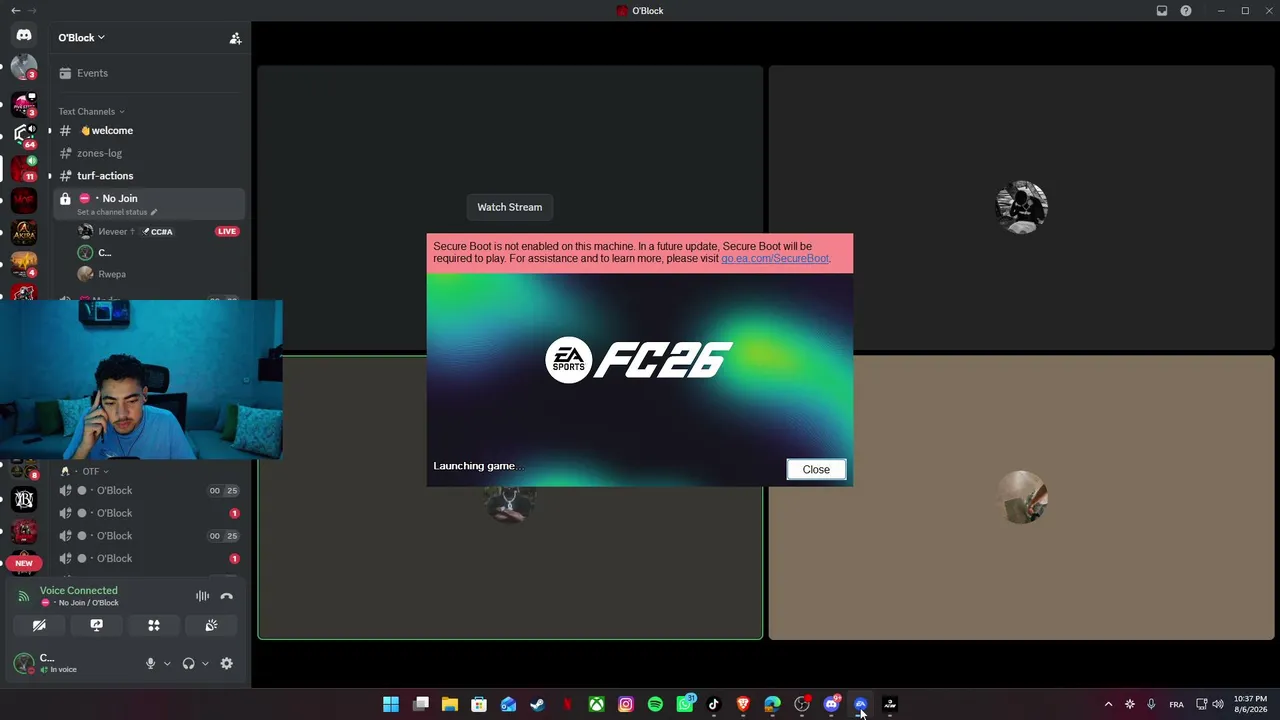
Task: Open Discord inbox icon in title bar
Action: tap(1162, 11)
